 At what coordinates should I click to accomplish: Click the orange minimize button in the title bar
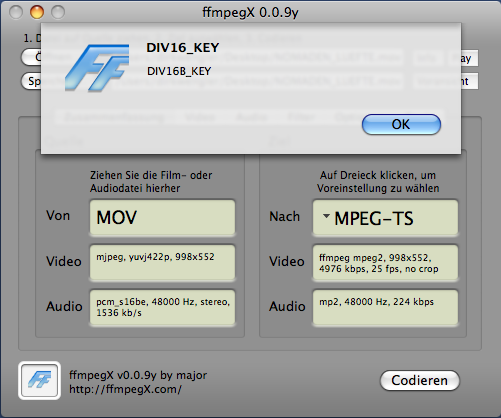(37, 12)
